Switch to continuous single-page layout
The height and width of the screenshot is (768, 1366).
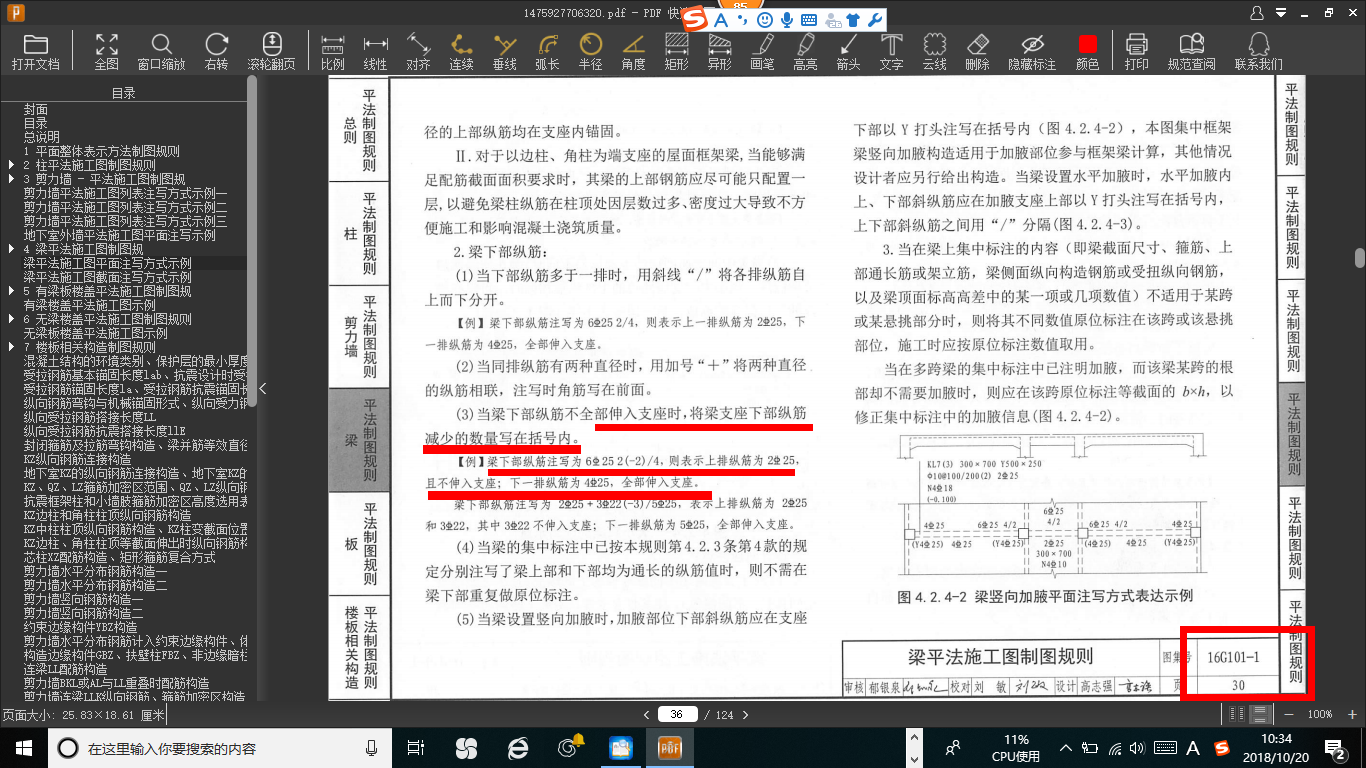[1260, 714]
